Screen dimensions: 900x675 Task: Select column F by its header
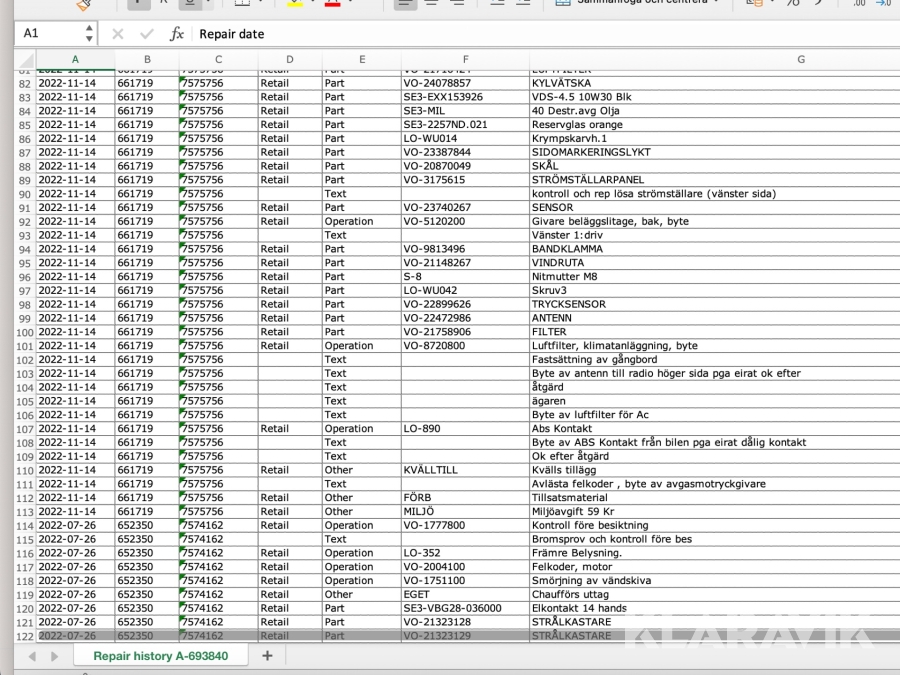pyautogui.click(x=465, y=60)
